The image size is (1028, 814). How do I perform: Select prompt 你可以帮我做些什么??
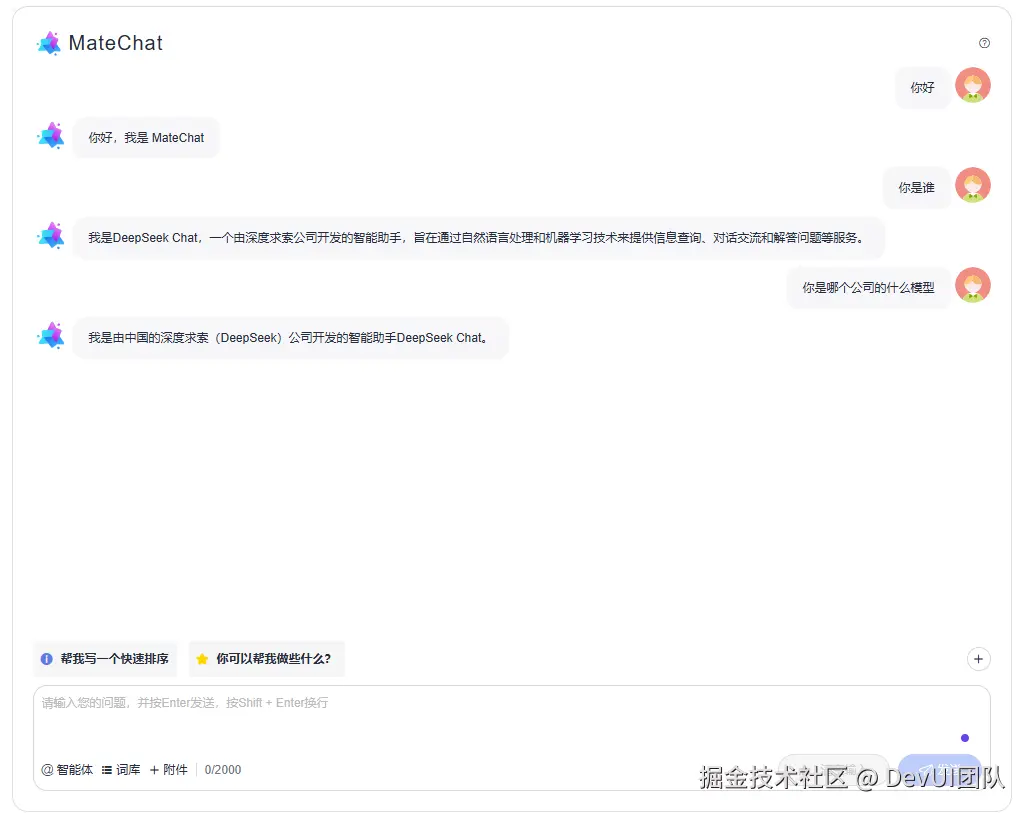coord(267,659)
